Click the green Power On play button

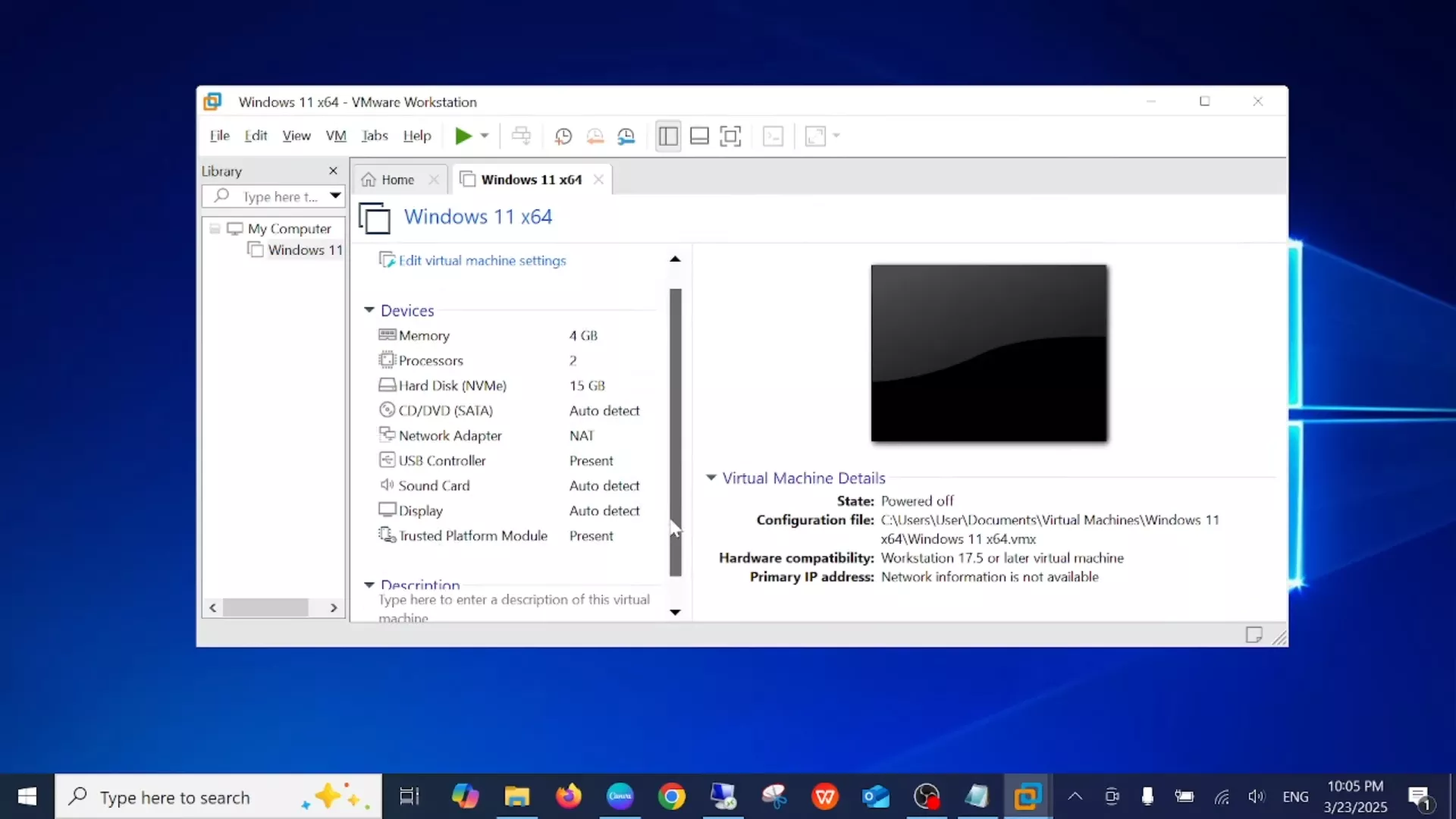click(x=463, y=136)
